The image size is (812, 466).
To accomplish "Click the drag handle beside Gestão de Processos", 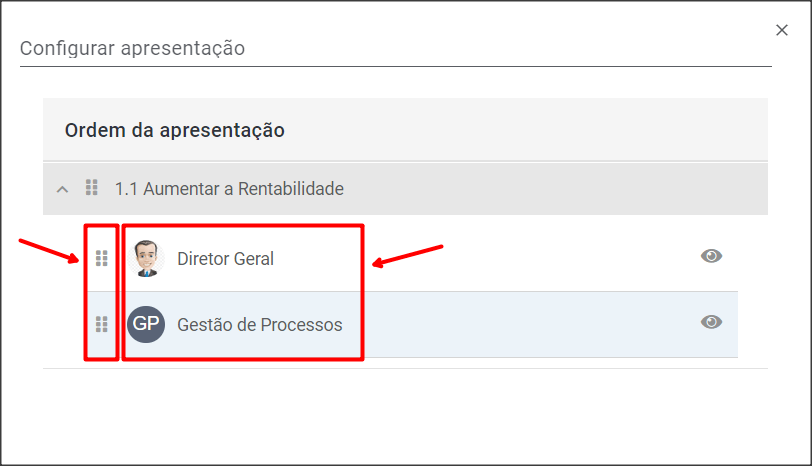I will pos(101,324).
